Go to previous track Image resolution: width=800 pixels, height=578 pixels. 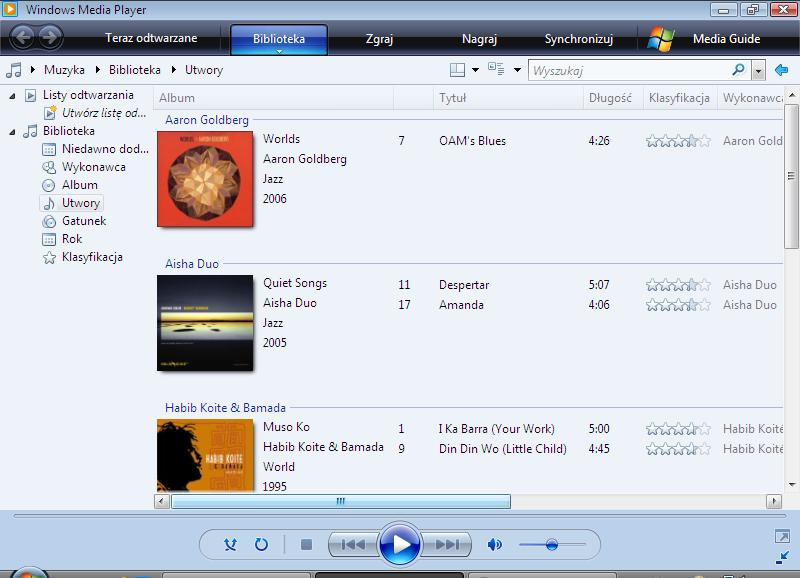coord(353,545)
